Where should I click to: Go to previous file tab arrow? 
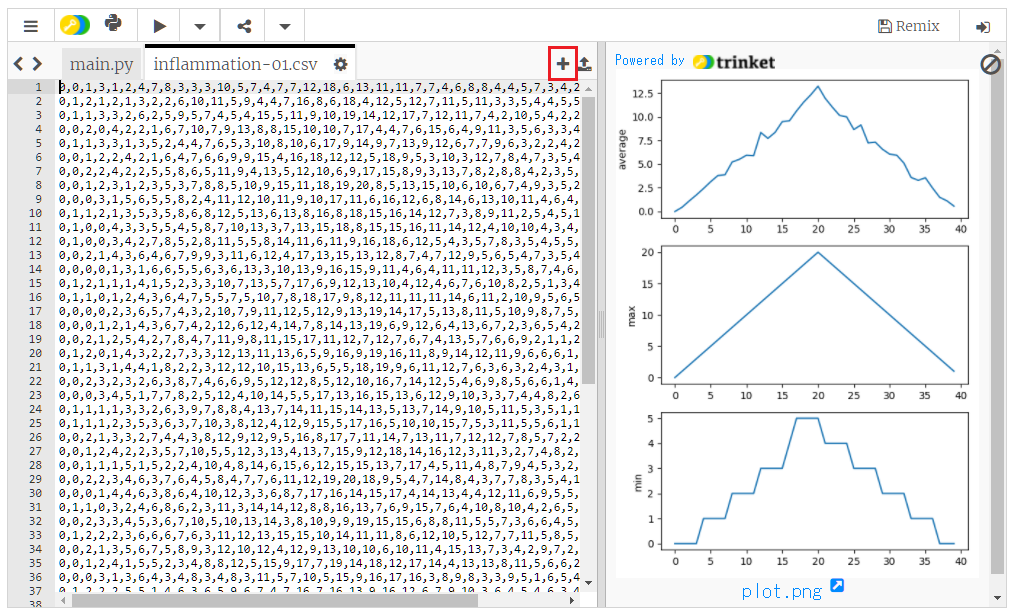coord(18,63)
